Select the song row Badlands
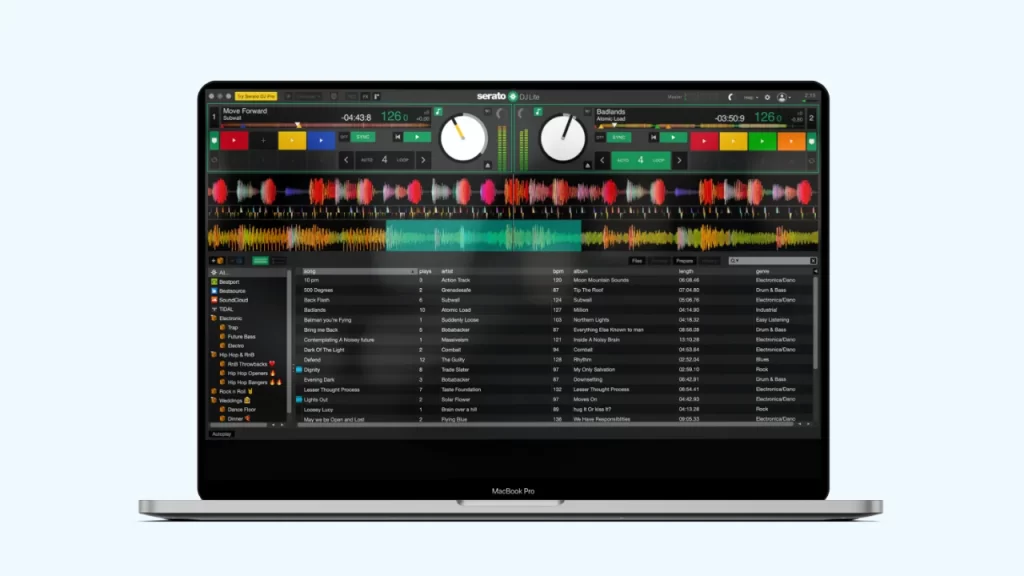 (555, 310)
